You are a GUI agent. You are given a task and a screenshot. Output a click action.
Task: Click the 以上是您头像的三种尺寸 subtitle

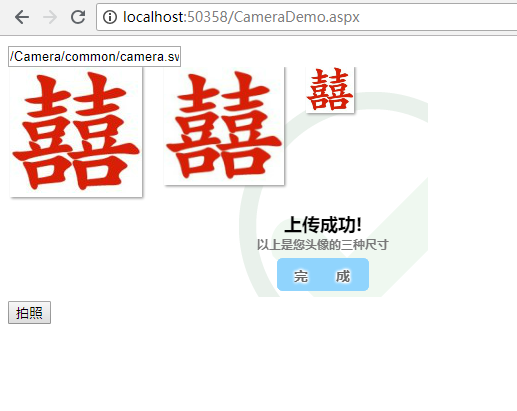(x=322, y=245)
